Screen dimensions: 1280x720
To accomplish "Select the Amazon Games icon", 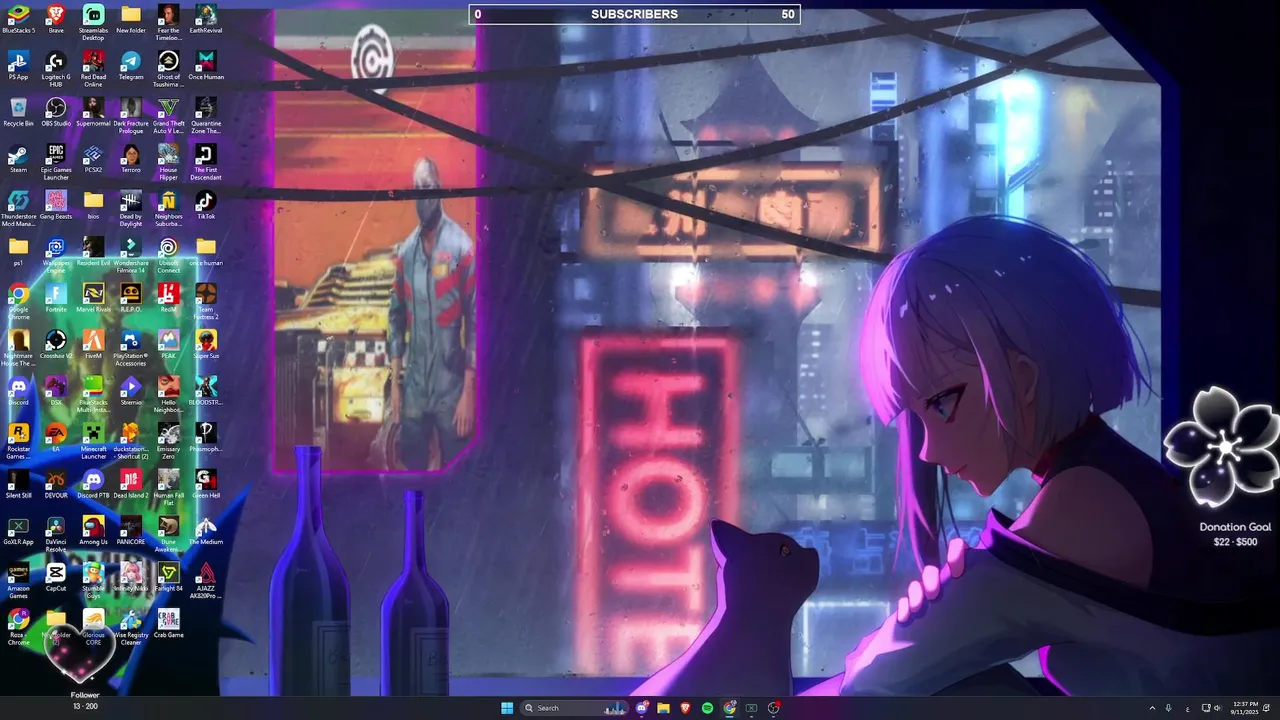I will [18, 572].
